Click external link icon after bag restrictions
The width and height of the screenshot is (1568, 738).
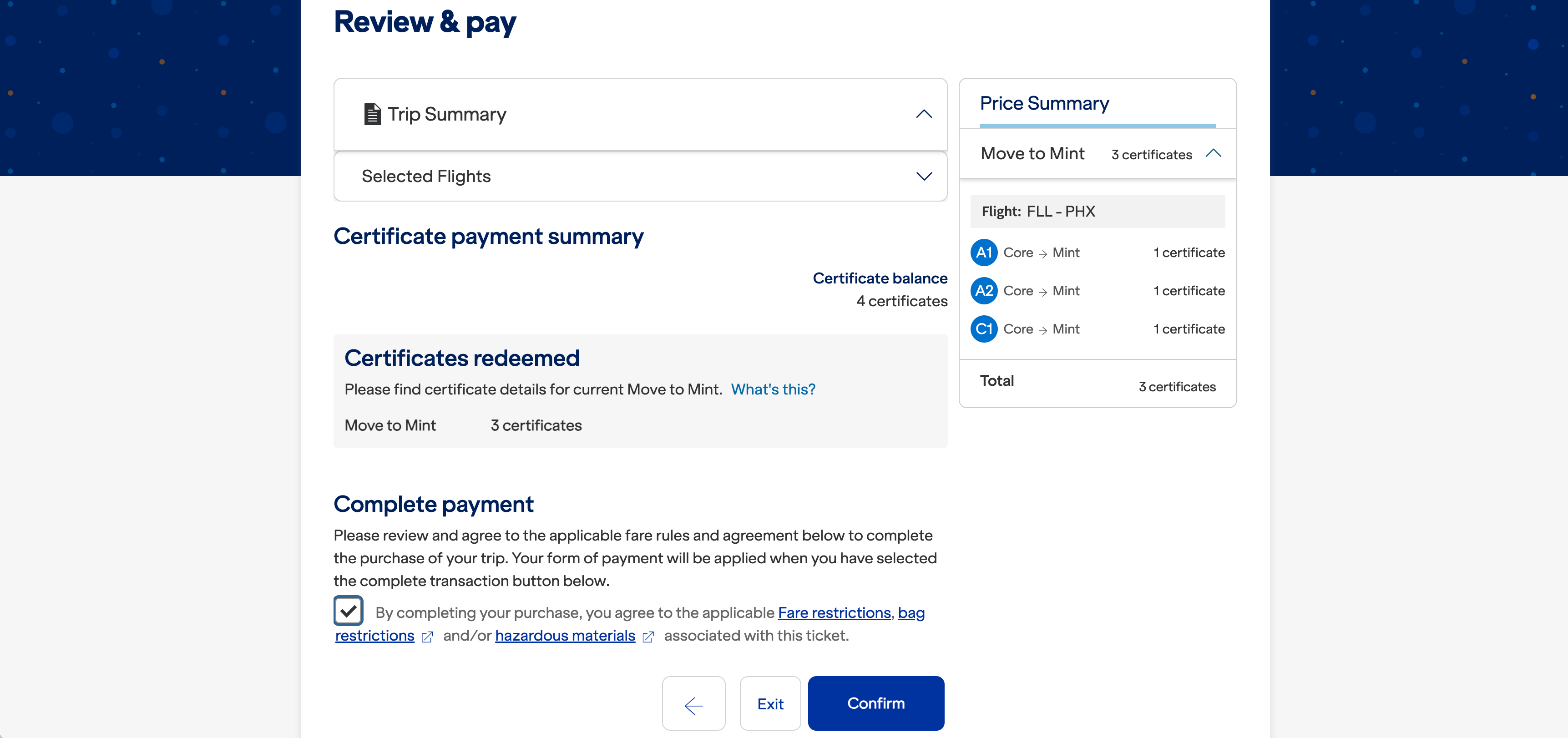click(427, 637)
